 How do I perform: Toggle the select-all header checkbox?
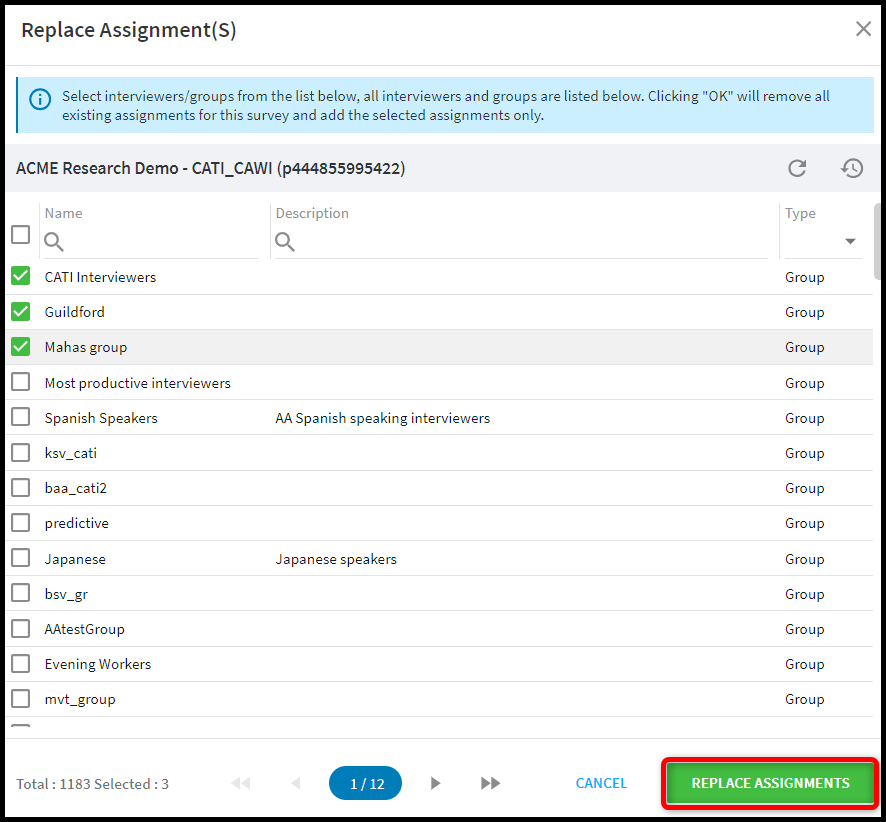pyautogui.click(x=21, y=234)
